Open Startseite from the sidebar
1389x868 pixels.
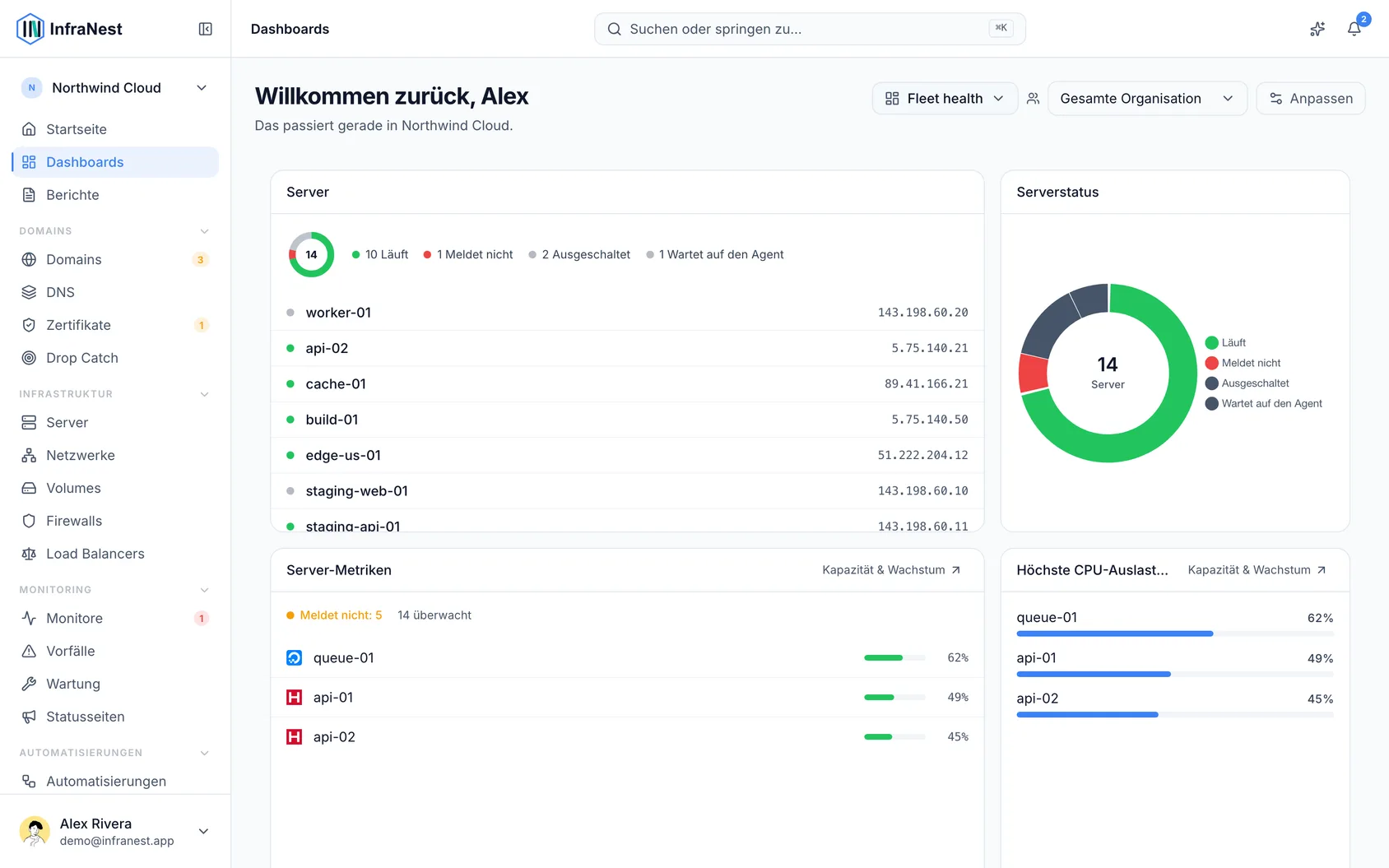[x=115, y=129]
